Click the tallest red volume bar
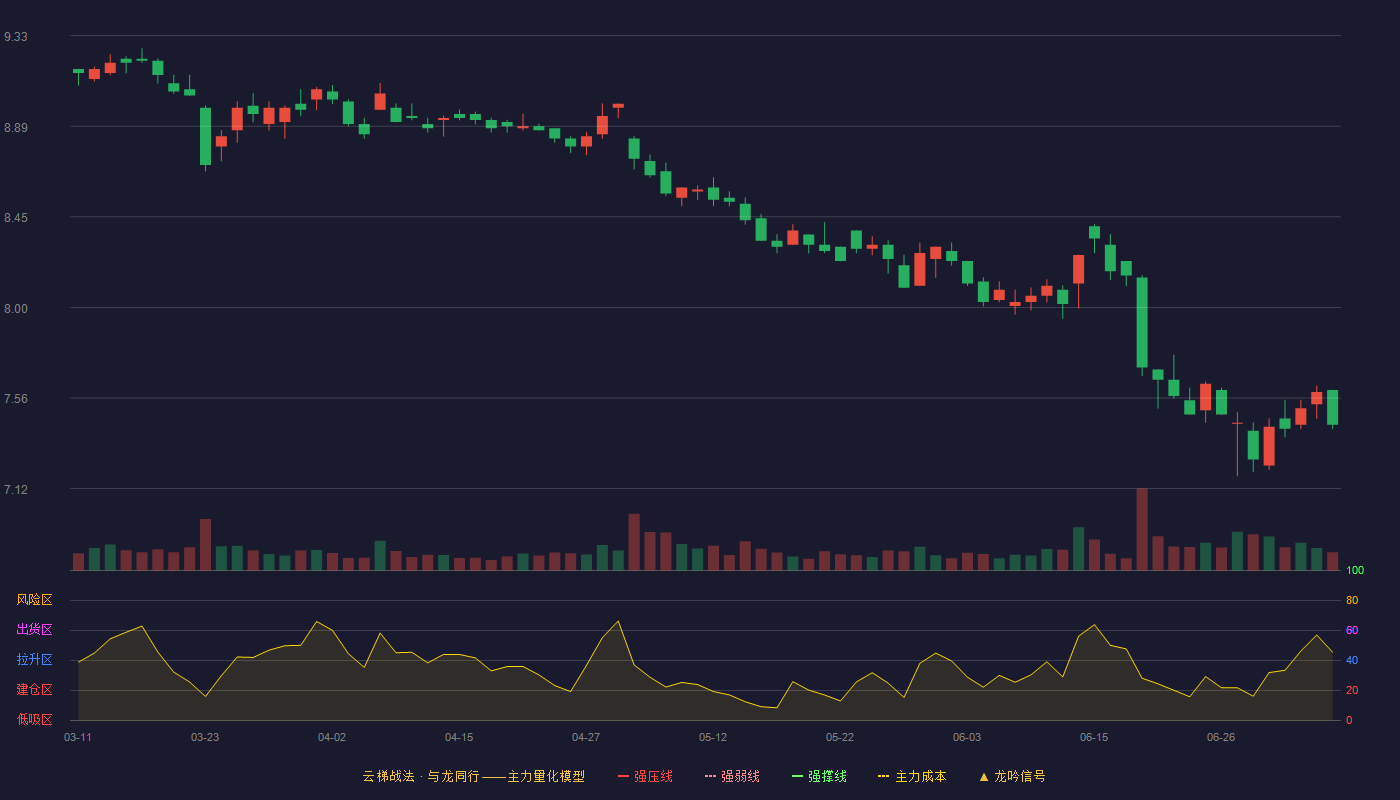This screenshot has width=1400, height=800. 1142,529
